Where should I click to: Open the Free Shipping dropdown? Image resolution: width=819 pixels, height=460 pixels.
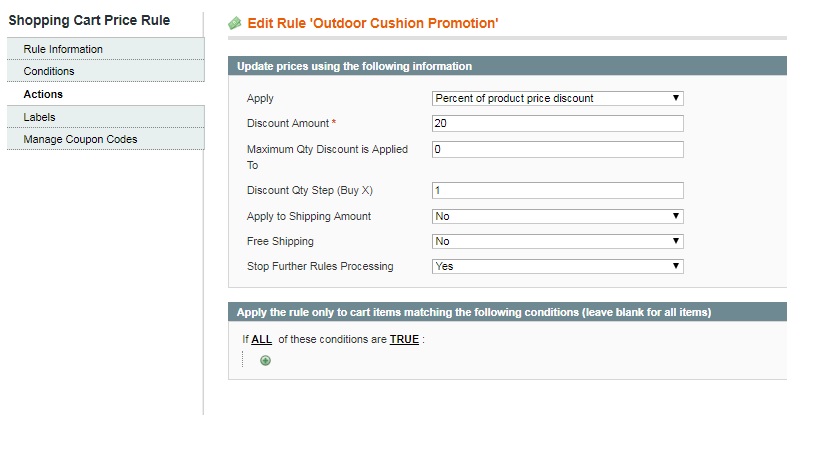click(x=557, y=241)
